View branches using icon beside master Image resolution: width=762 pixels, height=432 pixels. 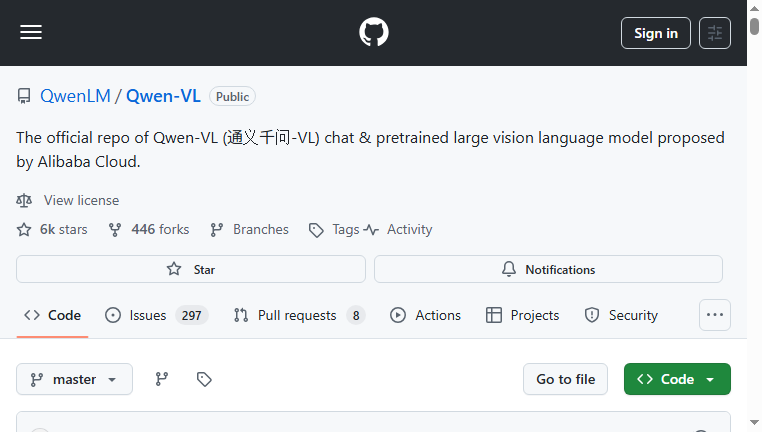click(x=162, y=379)
